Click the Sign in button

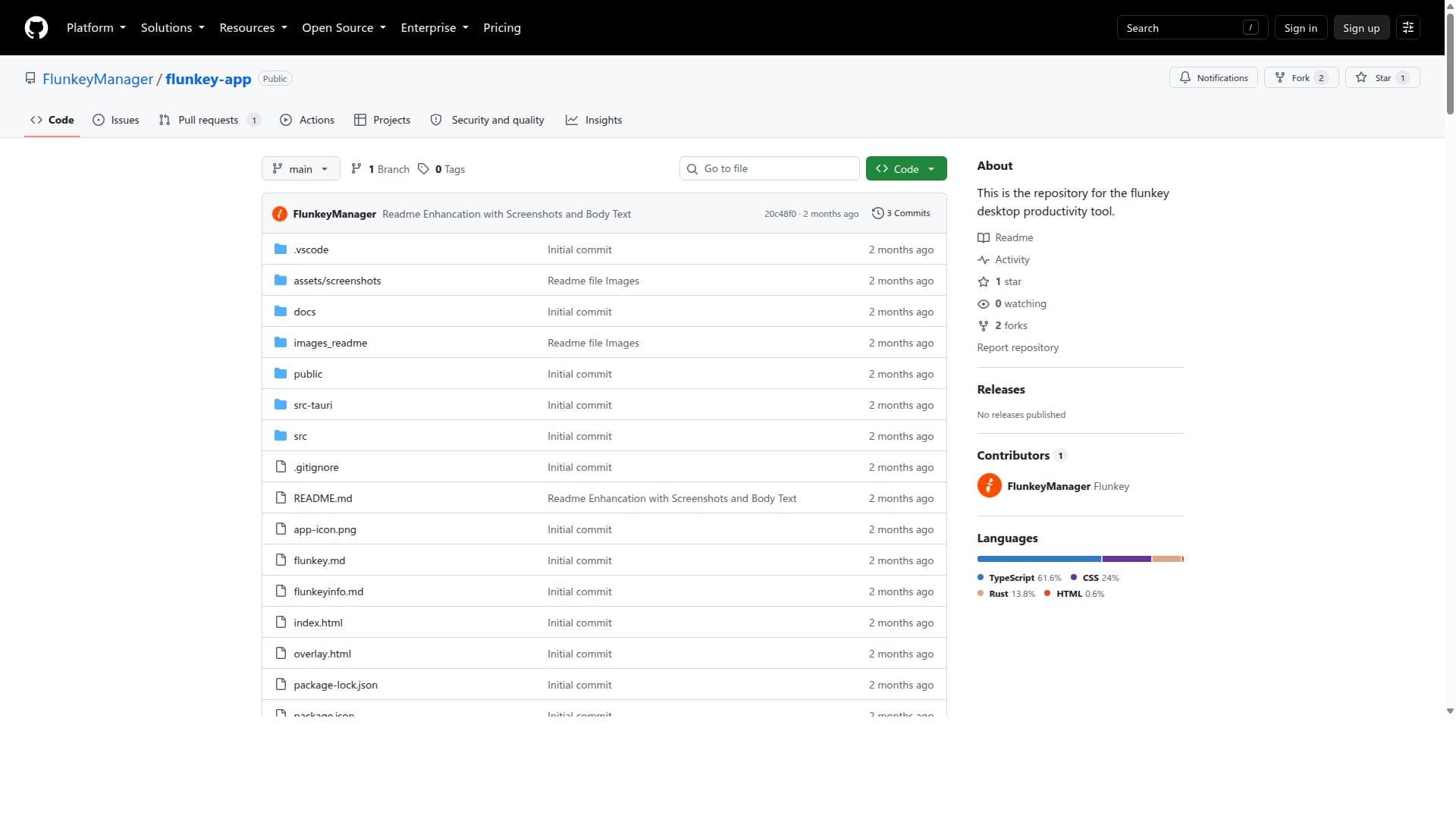[x=1301, y=28]
